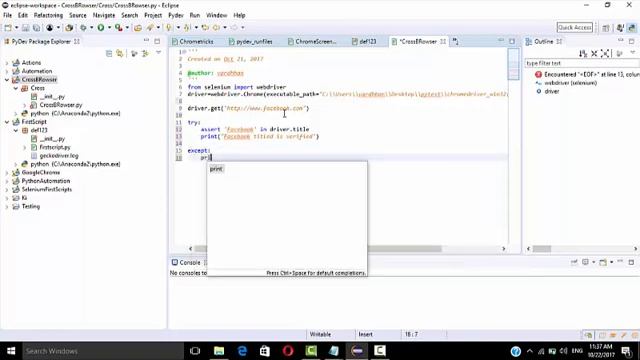This screenshot has height=360, width=640.
Task: Click the Save toolbar icon
Action: [25, 27]
